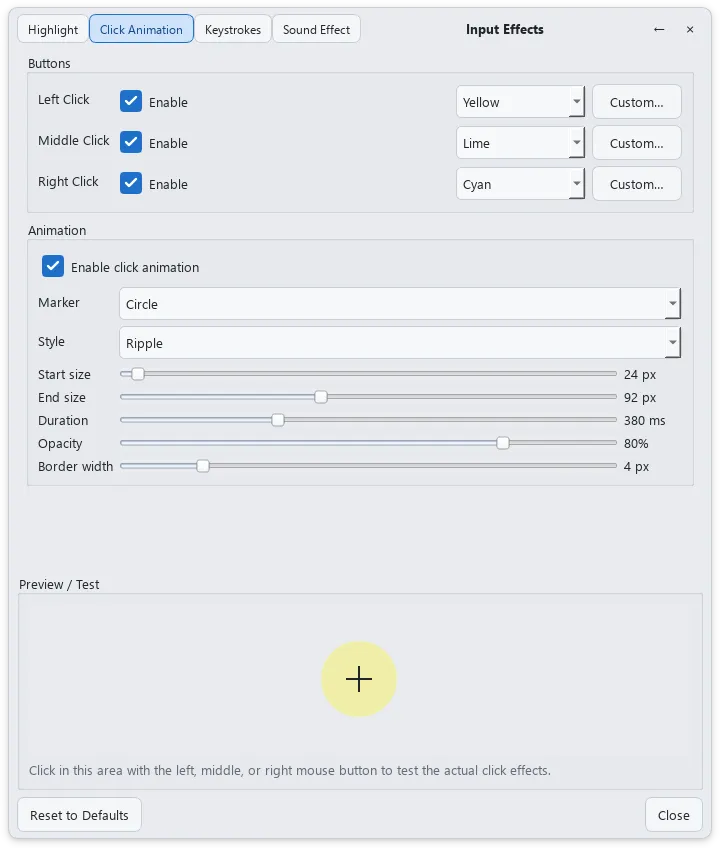Uncheck the Right Click enable checkbox
Screen dimensions: 720x848
coord(131,183)
